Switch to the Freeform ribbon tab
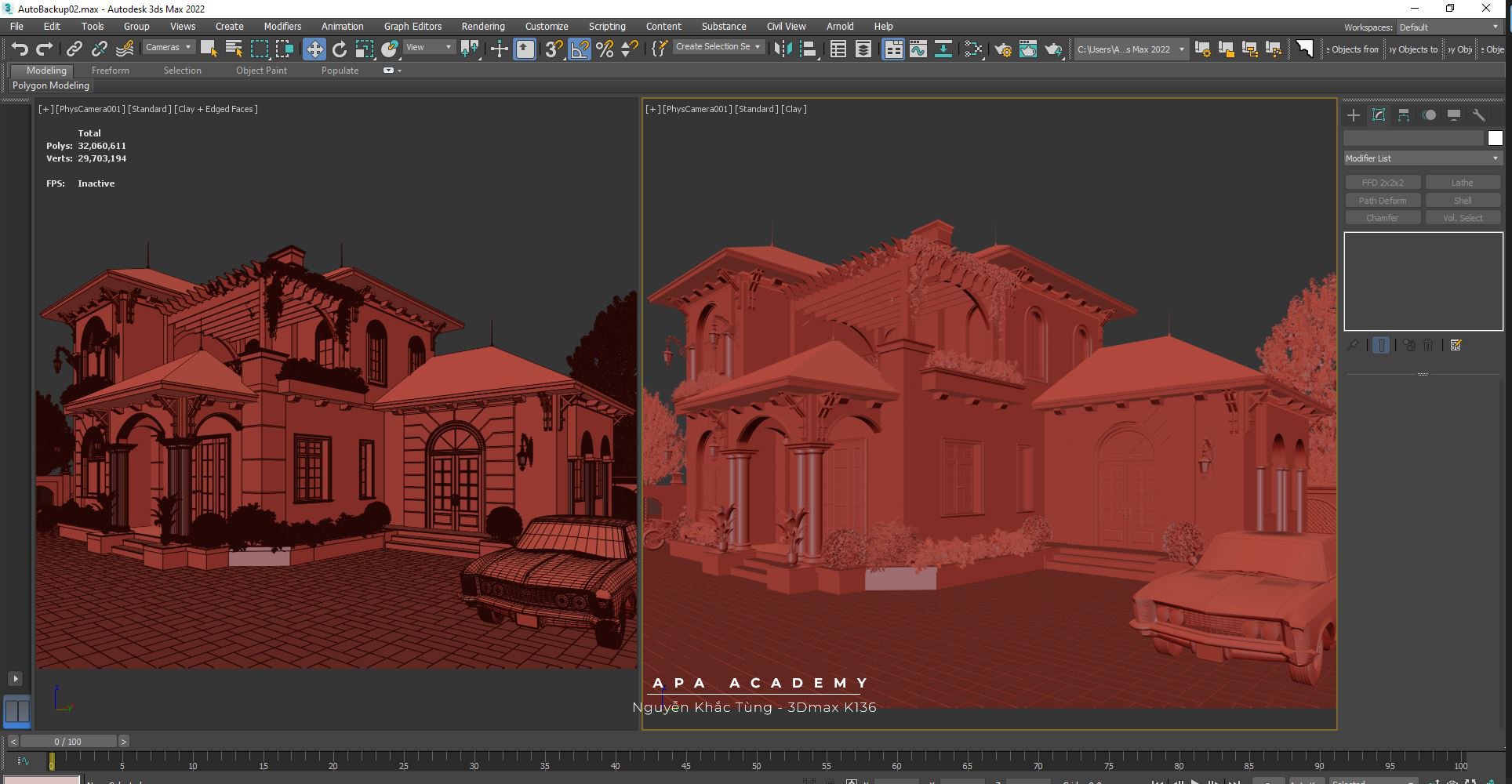Viewport: 1512px width, 784px height. click(x=110, y=71)
